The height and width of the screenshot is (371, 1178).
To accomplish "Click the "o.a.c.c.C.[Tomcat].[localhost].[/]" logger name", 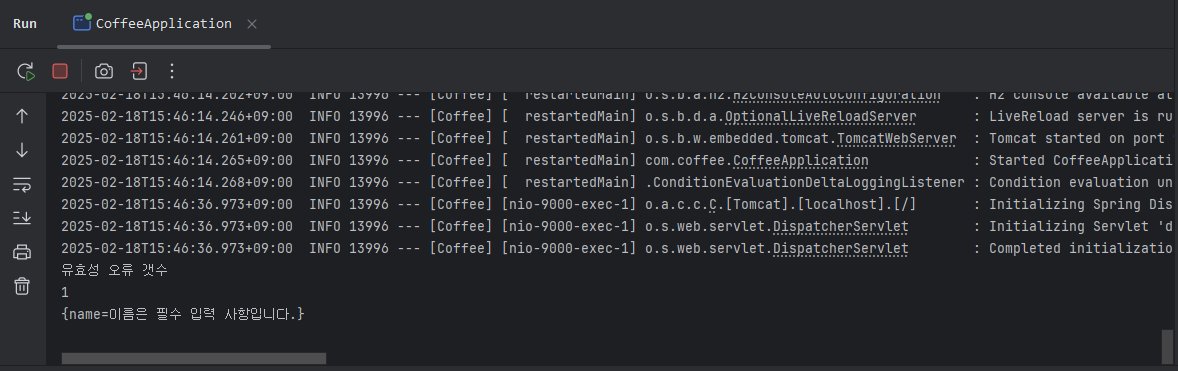I will 781,205.
